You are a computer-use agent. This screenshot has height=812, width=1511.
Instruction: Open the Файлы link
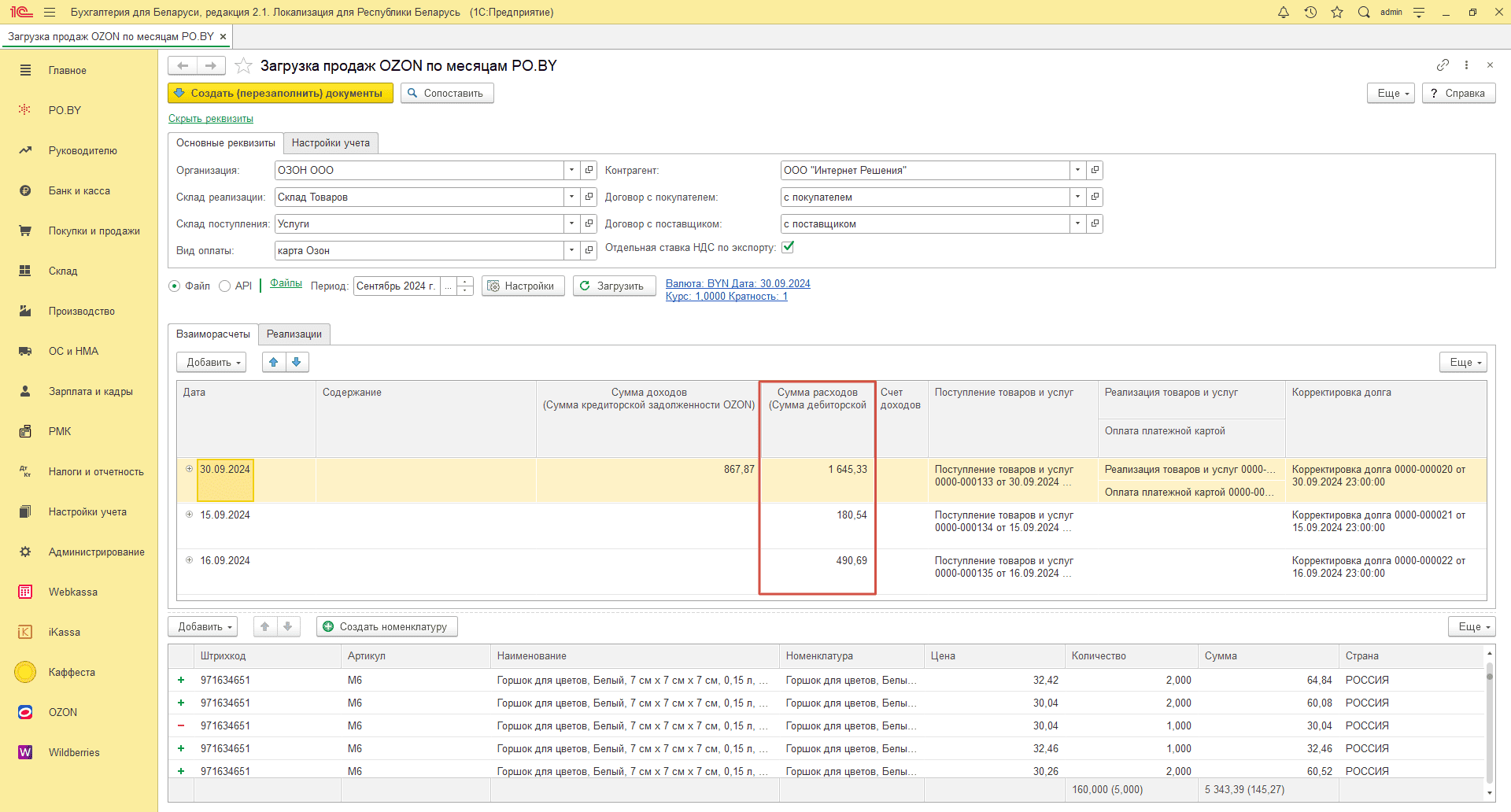(x=286, y=283)
